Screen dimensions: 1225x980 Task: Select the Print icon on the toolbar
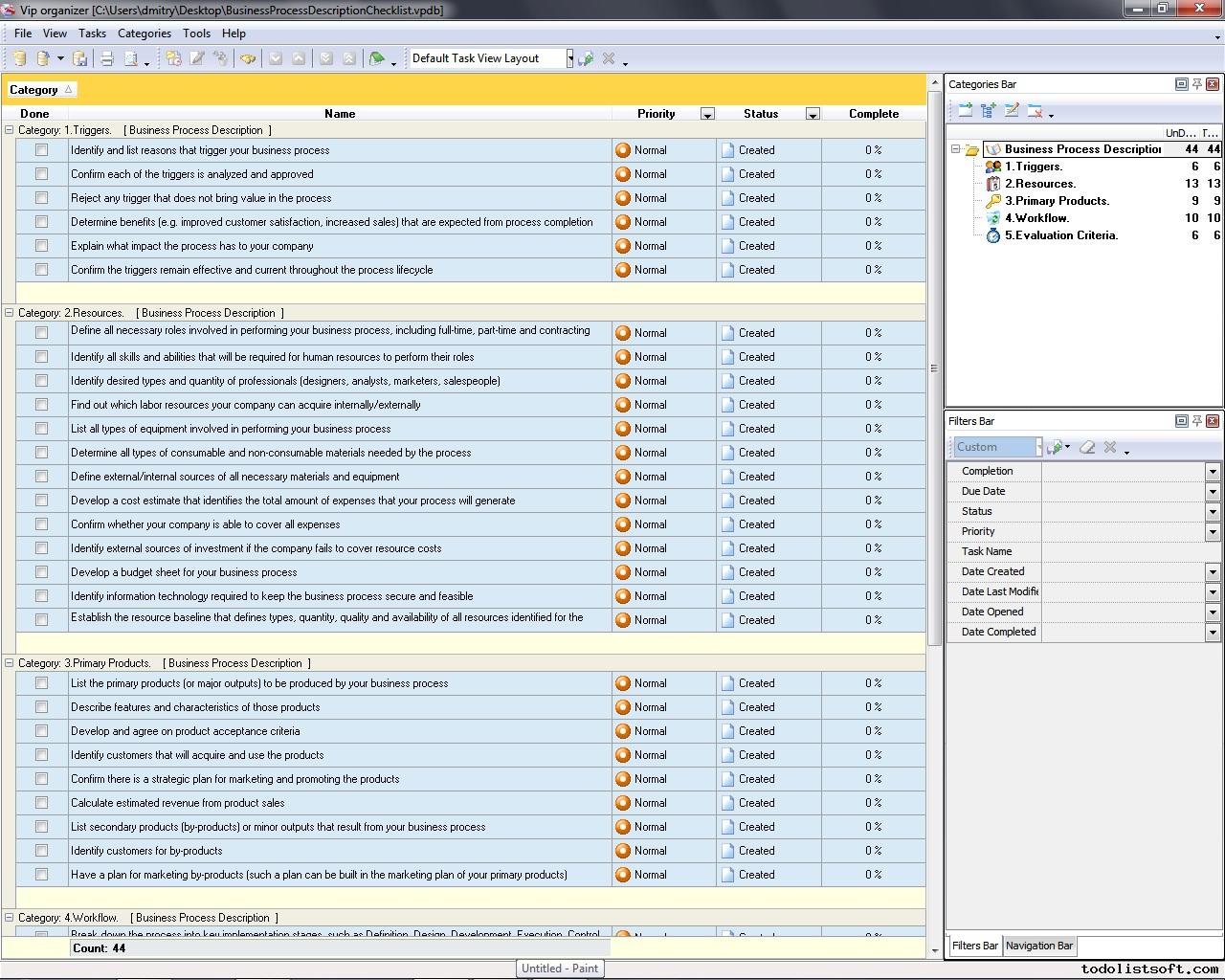click(x=106, y=58)
